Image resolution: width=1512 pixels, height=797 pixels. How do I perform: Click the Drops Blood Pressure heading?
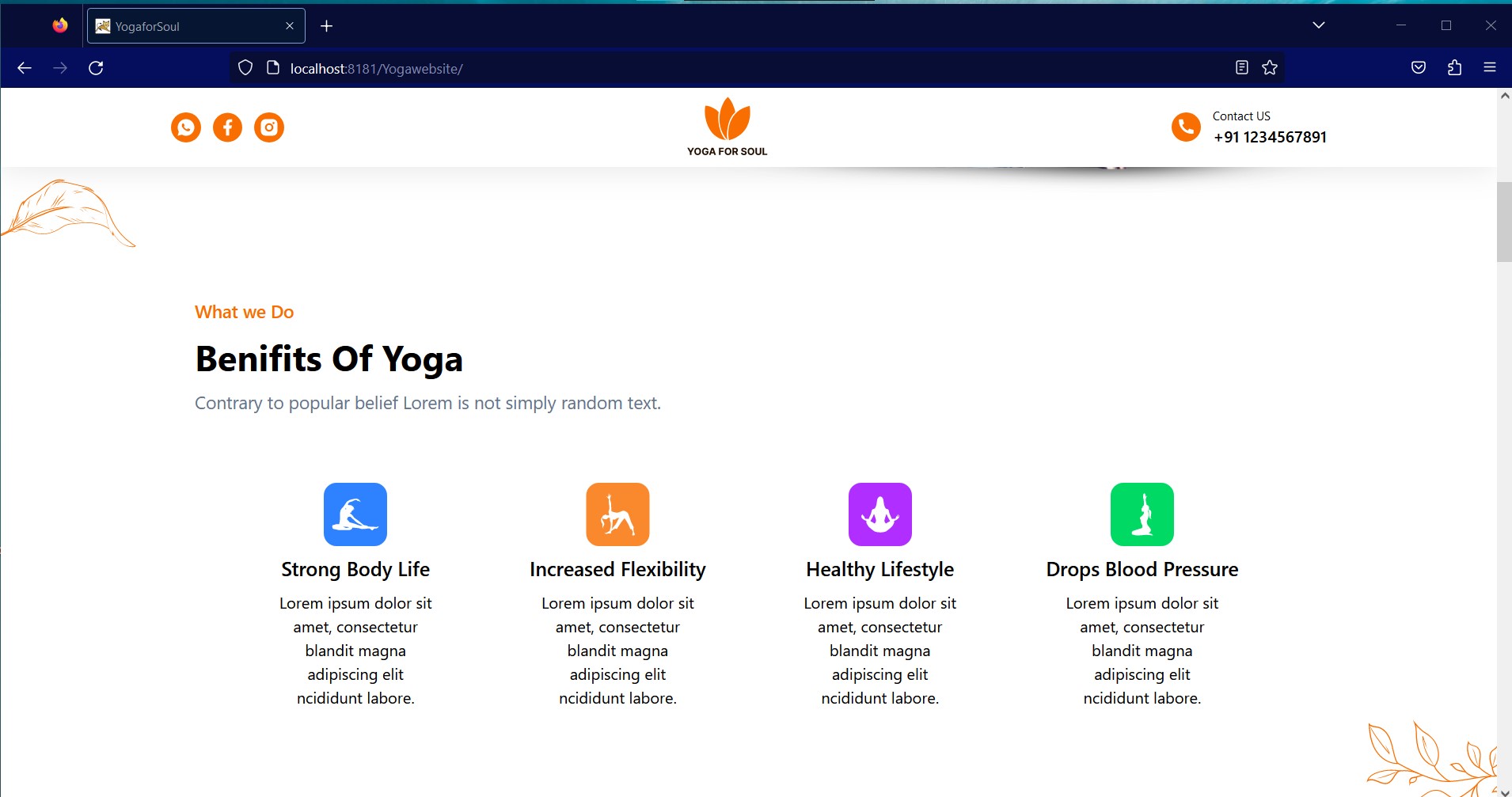click(x=1142, y=570)
